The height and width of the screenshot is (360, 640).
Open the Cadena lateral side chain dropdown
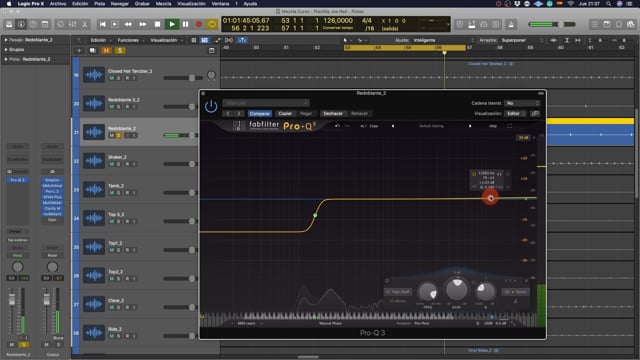[x=522, y=103]
